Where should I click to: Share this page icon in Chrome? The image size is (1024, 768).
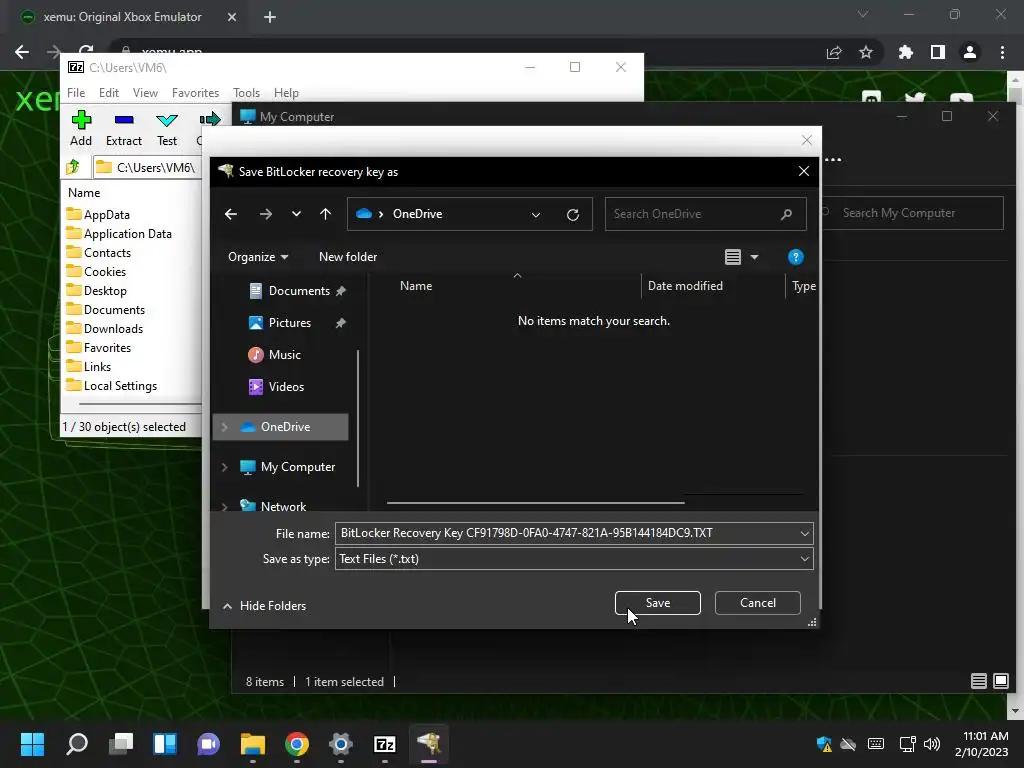tap(834, 52)
